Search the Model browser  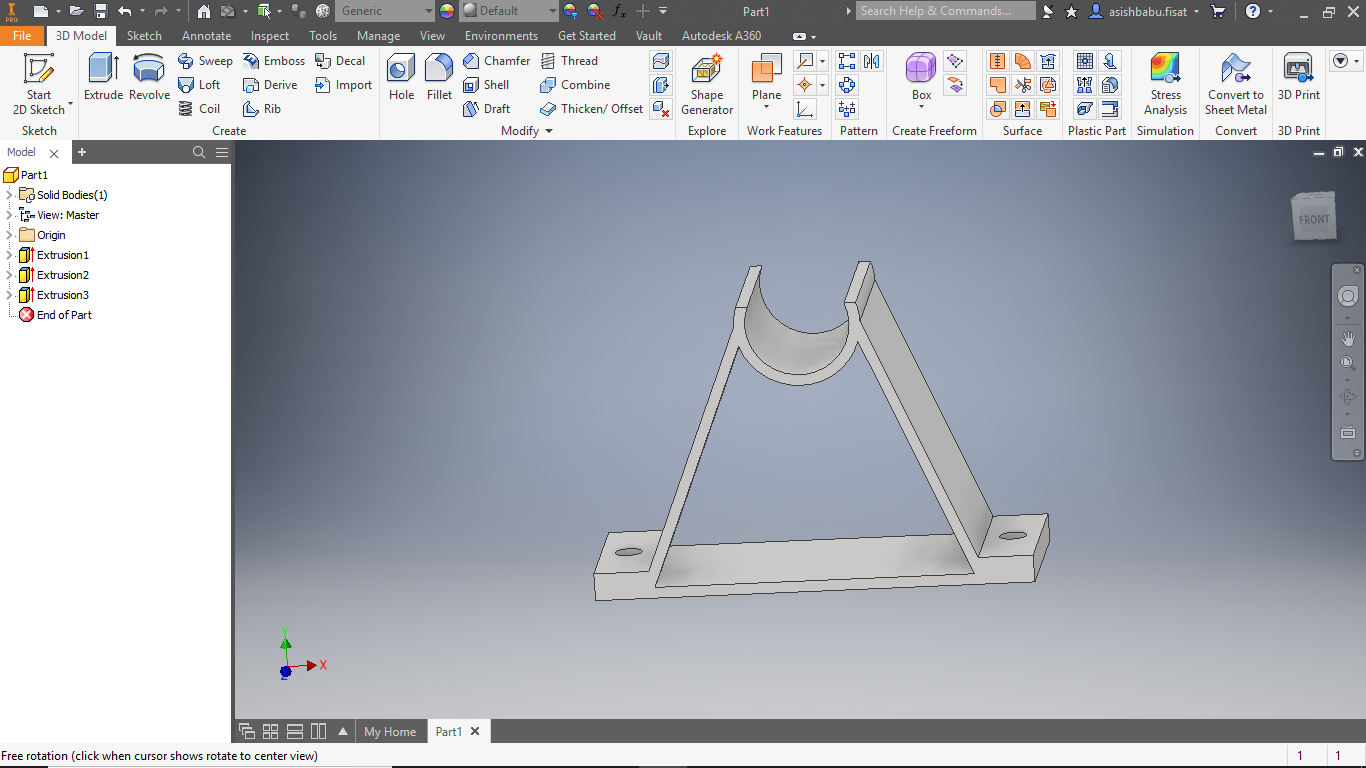pos(199,152)
